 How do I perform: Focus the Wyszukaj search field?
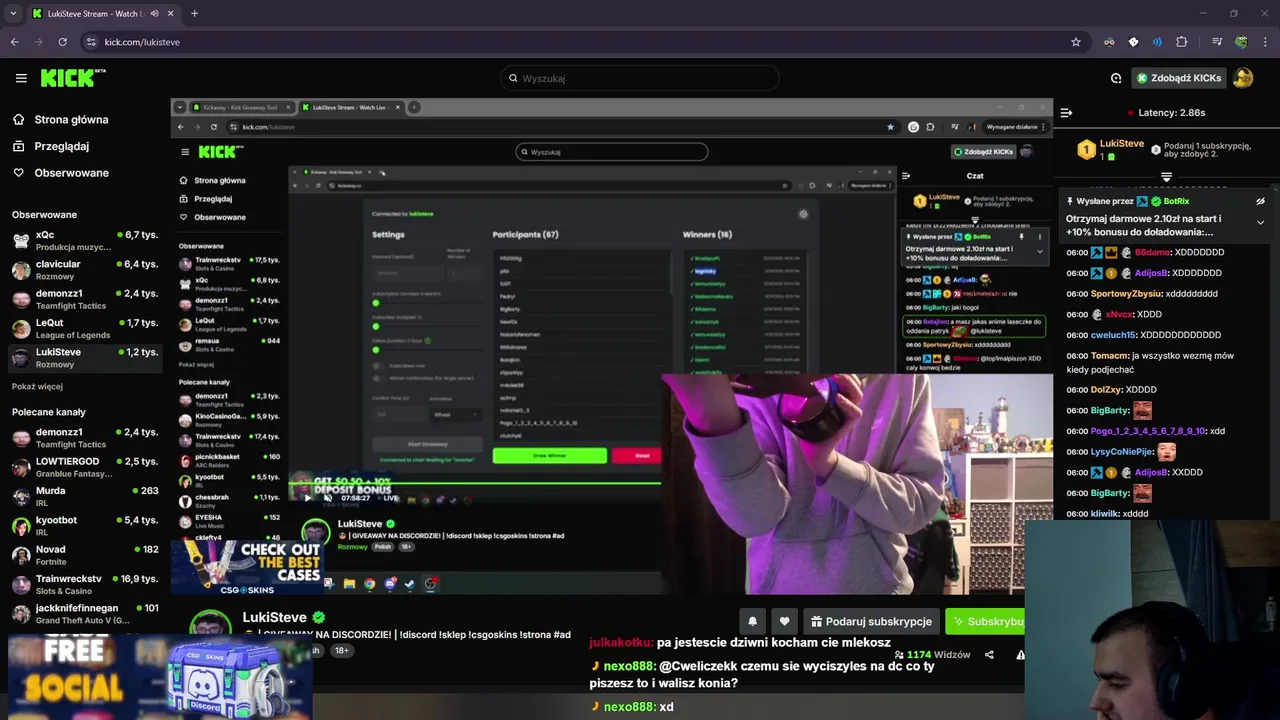point(639,78)
